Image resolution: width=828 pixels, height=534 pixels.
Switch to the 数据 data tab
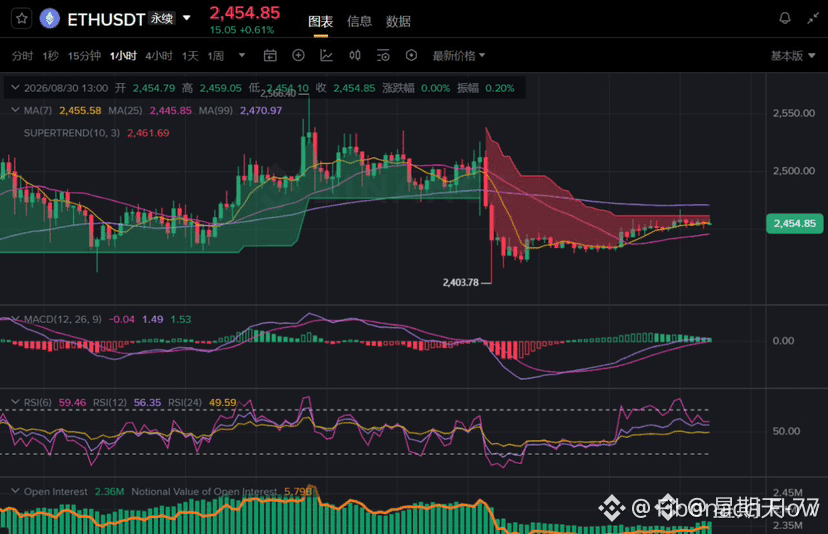tap(398, 21)
